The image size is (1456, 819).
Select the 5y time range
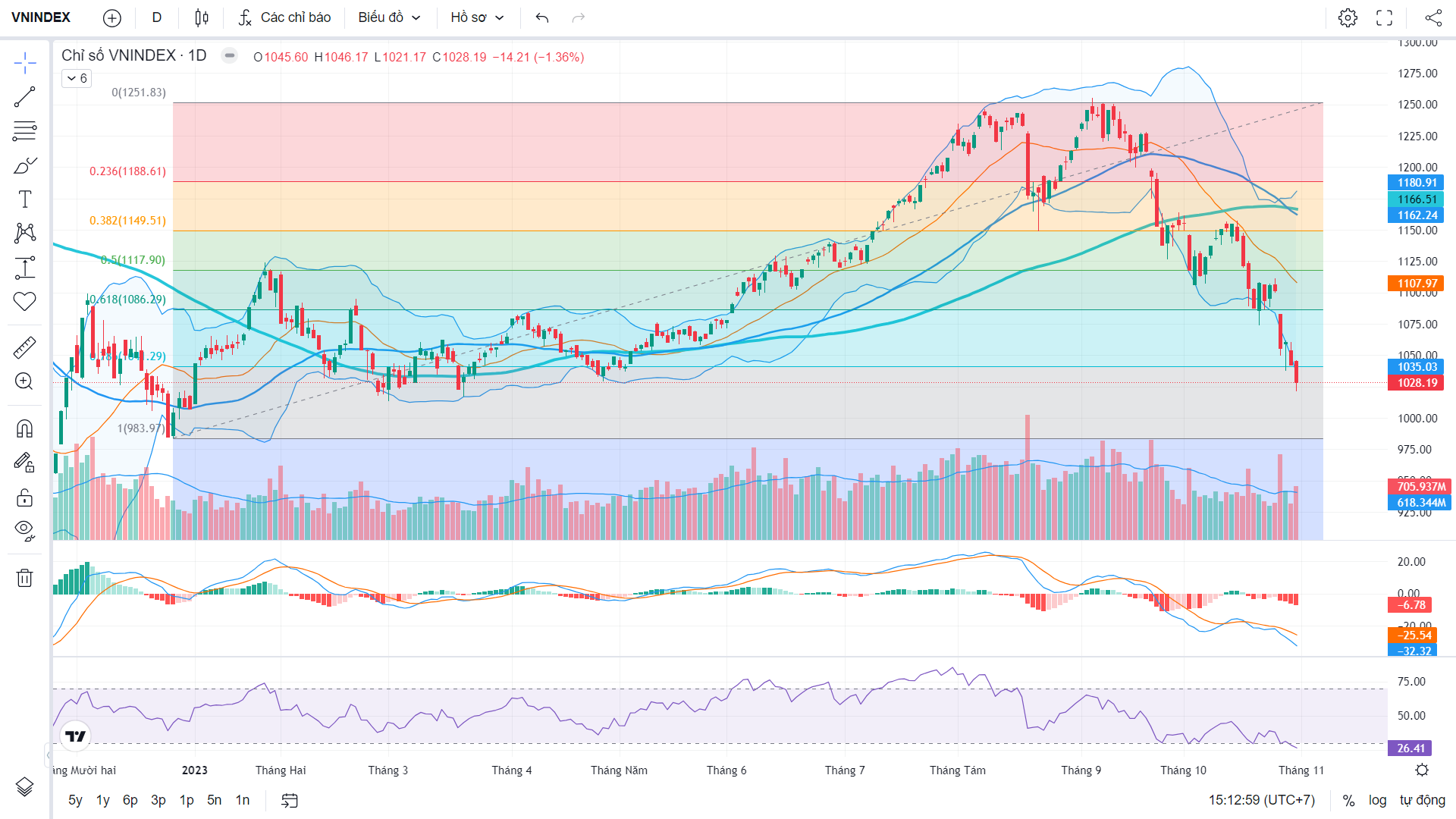pyautogui.click(x=75, y=800)
